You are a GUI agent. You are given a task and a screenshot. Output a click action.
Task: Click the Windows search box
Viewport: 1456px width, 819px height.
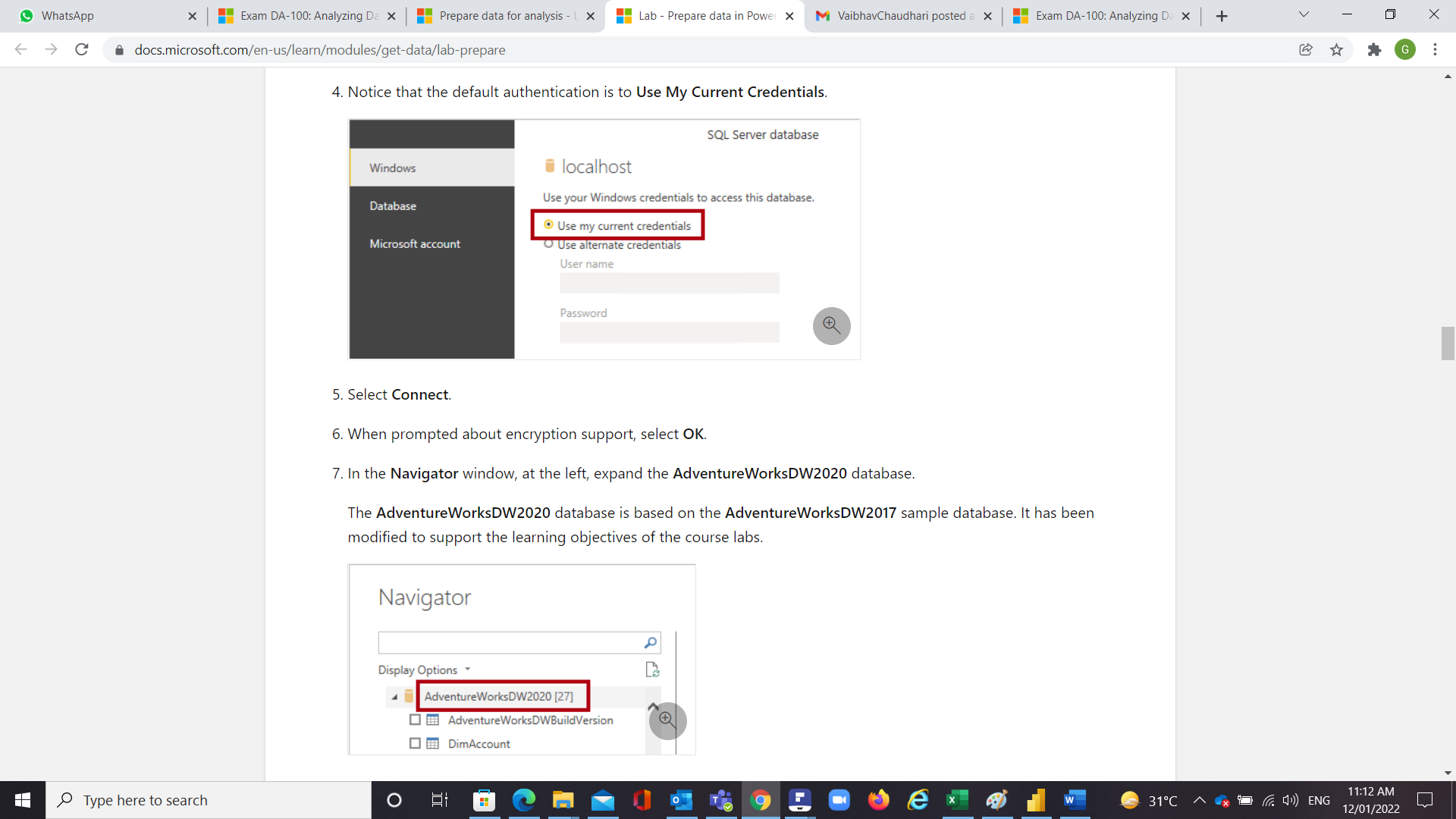[209, 800]
